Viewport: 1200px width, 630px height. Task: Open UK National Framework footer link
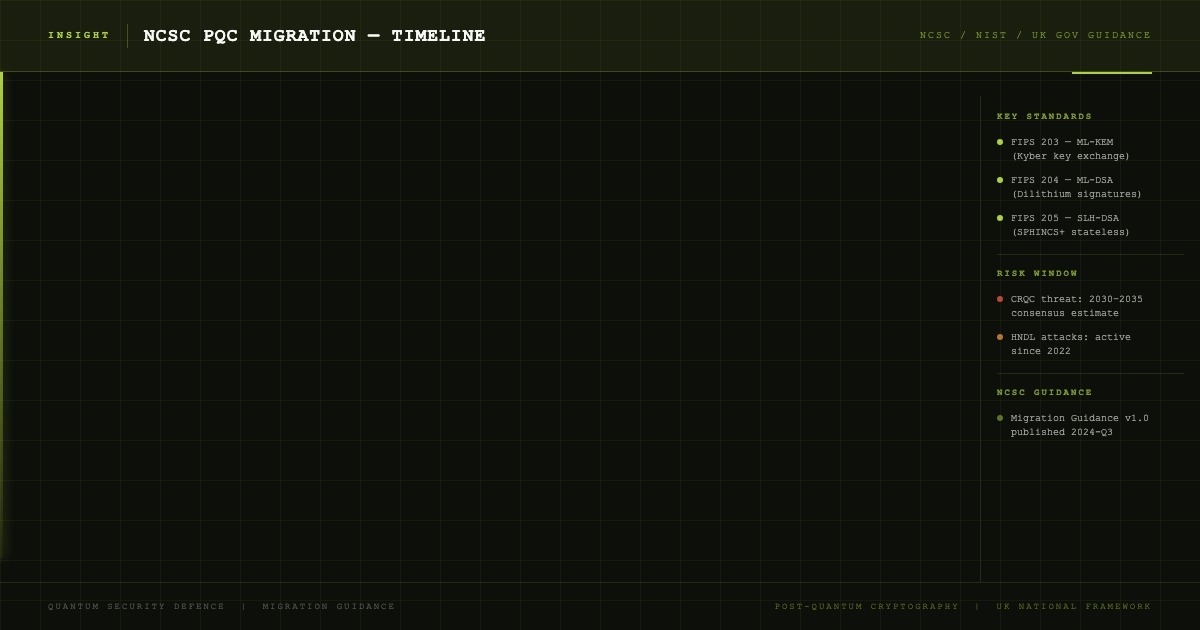1074,606
